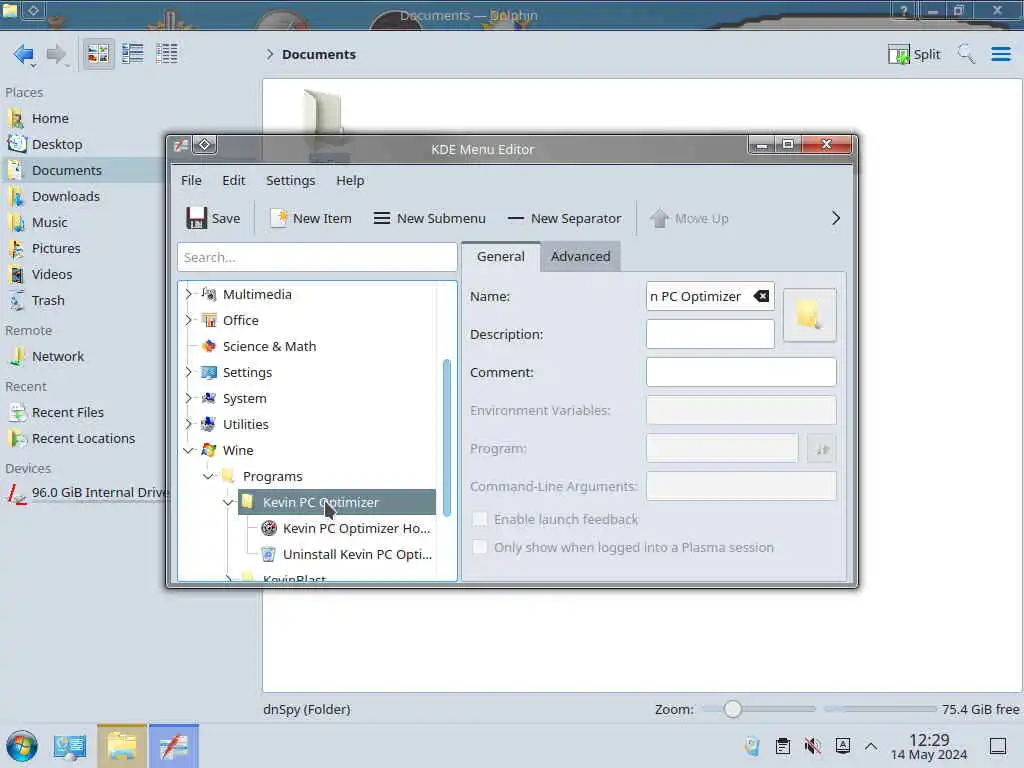1024x768 pixels.
Task: Select the Settings category icon in tree
Action: pyautogui.click(x=209, y=372)
